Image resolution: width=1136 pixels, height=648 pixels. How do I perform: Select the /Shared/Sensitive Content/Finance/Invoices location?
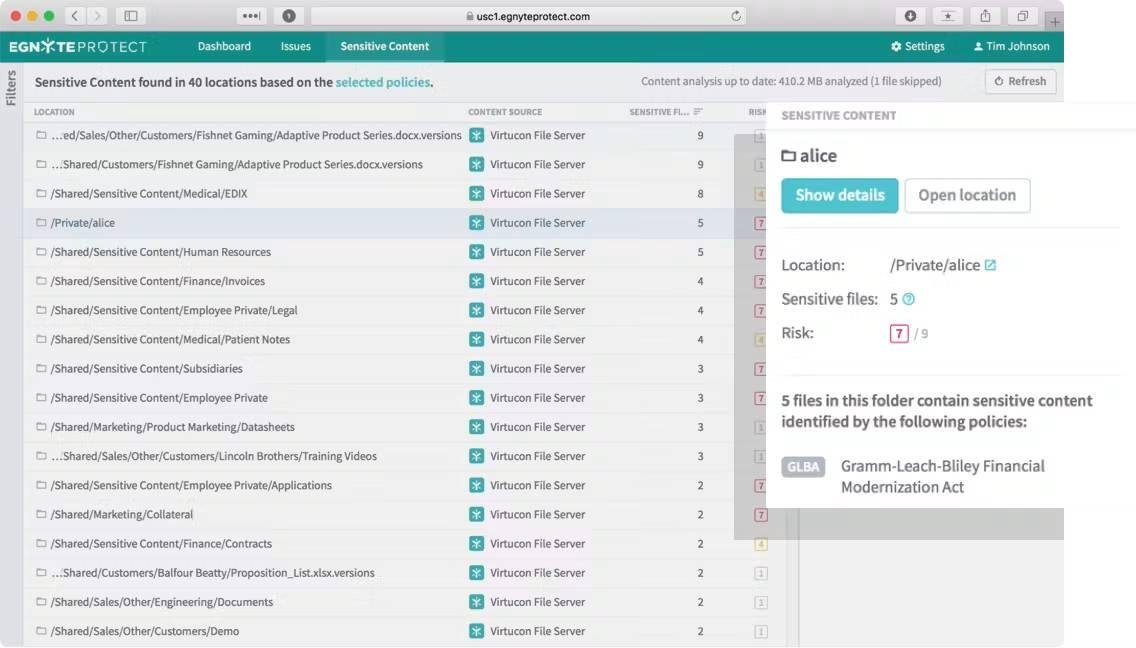(158, 281)
